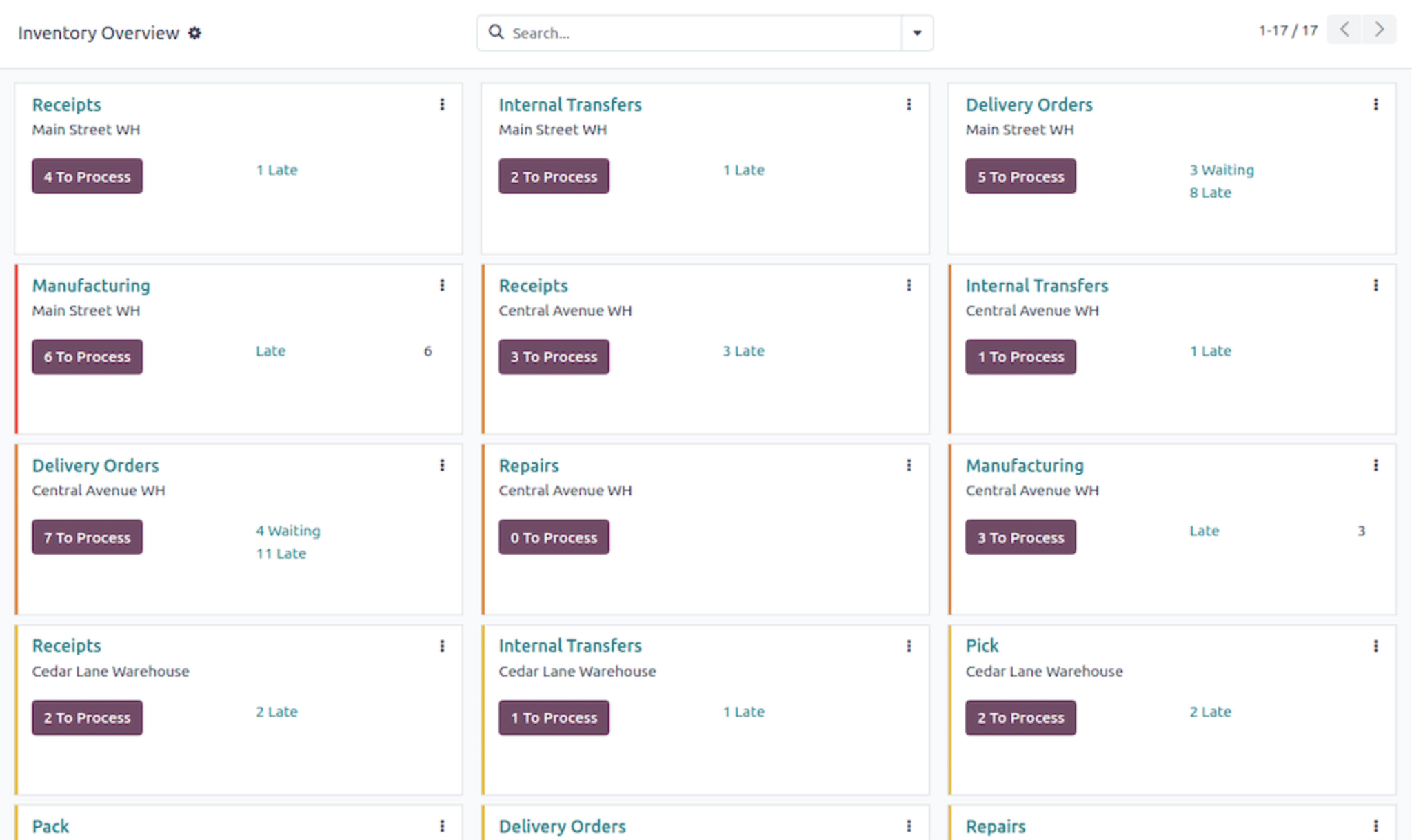1412x840 pixels.
Task: Click 0 To Process on the Repairs card
Action: pyautogui.click(x=554, y=537)
